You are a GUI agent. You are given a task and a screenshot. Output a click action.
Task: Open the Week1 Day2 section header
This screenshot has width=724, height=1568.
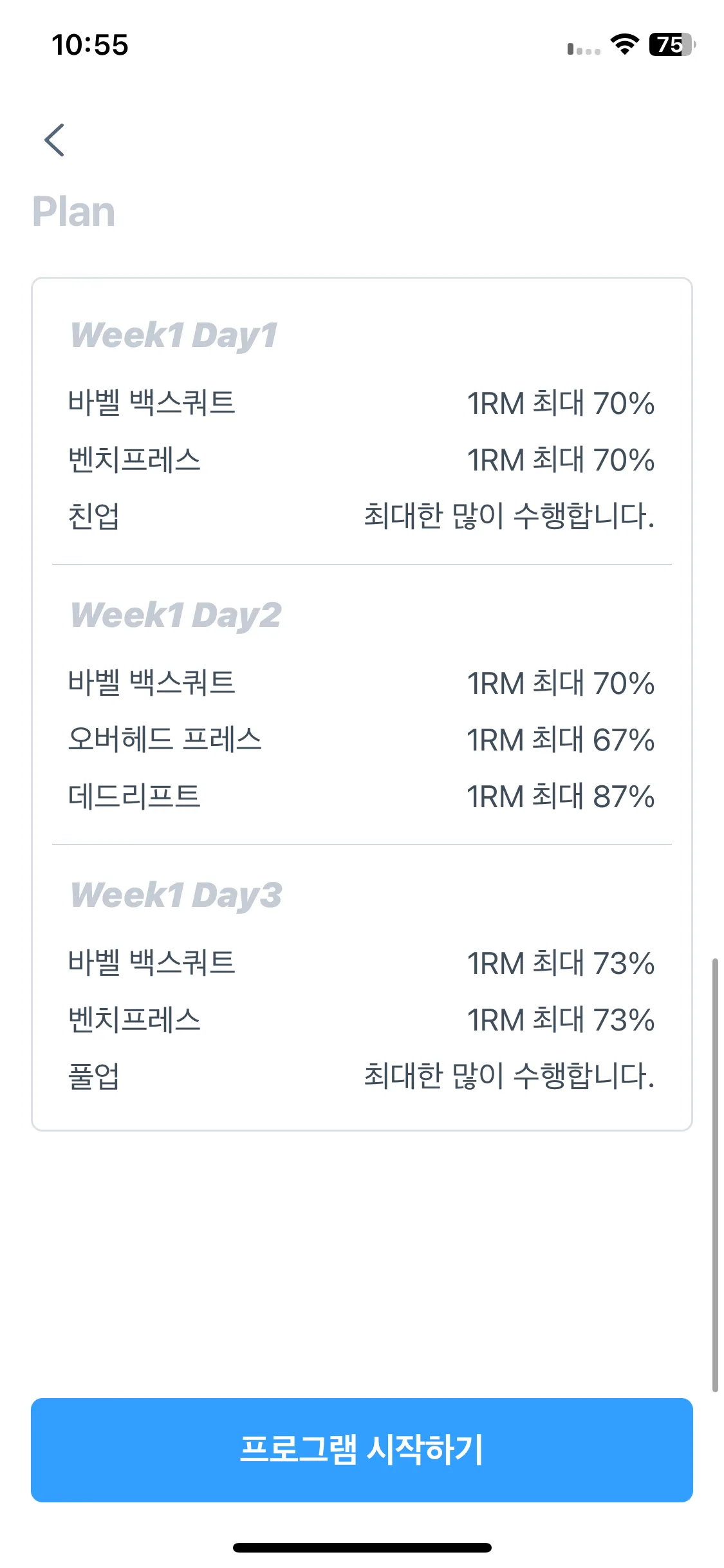coord(176,615)
